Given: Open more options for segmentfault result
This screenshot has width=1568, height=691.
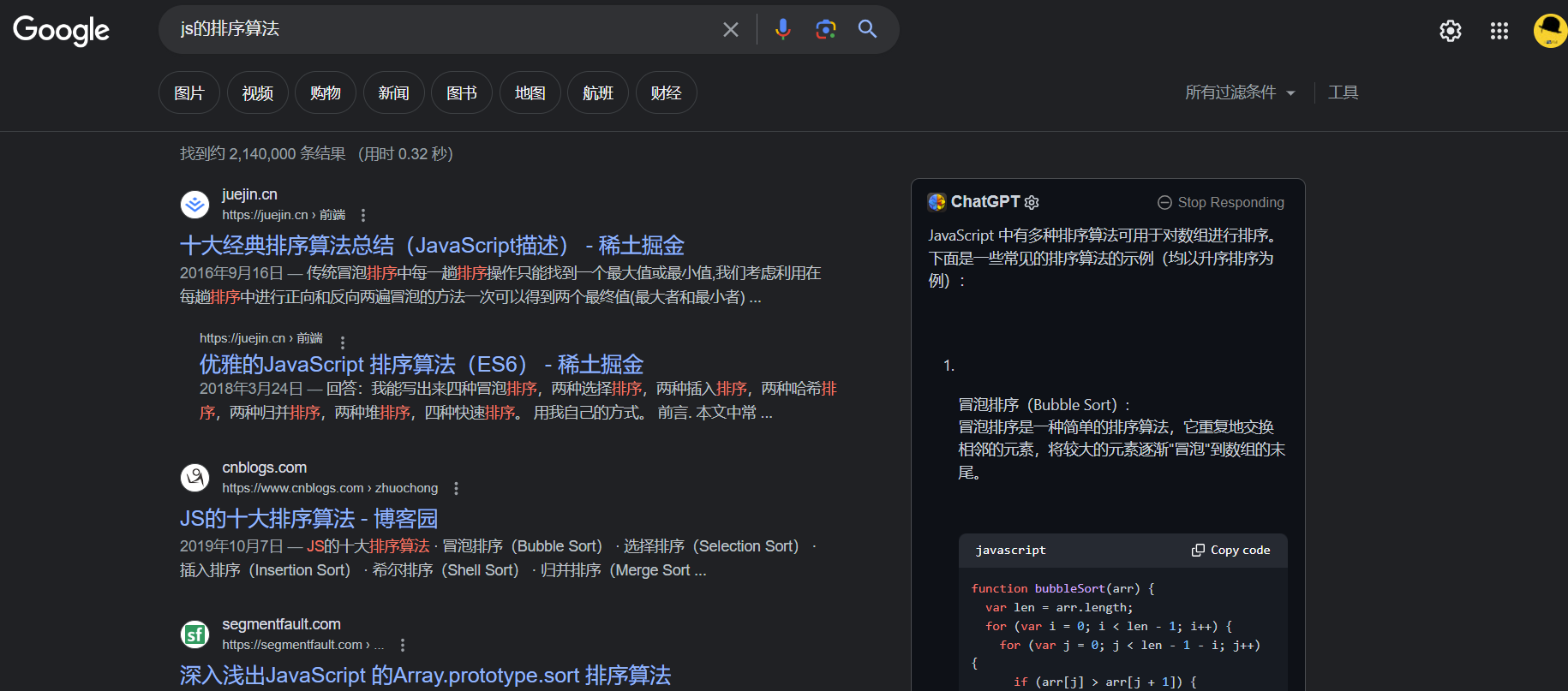Looking at the screenshot, I should point(403,645).
